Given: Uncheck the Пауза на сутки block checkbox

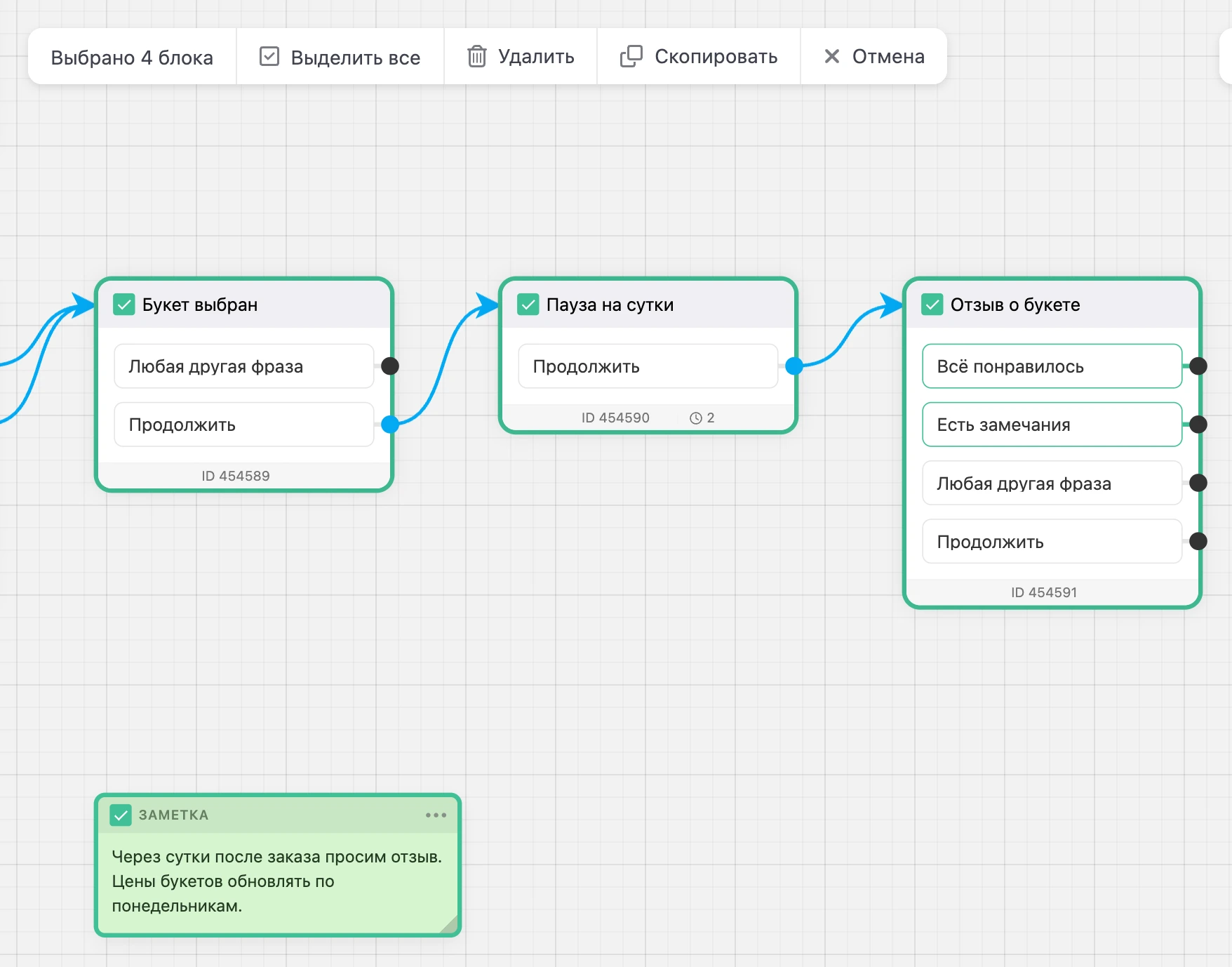Looking at the screenshot, I should (528, 305).
